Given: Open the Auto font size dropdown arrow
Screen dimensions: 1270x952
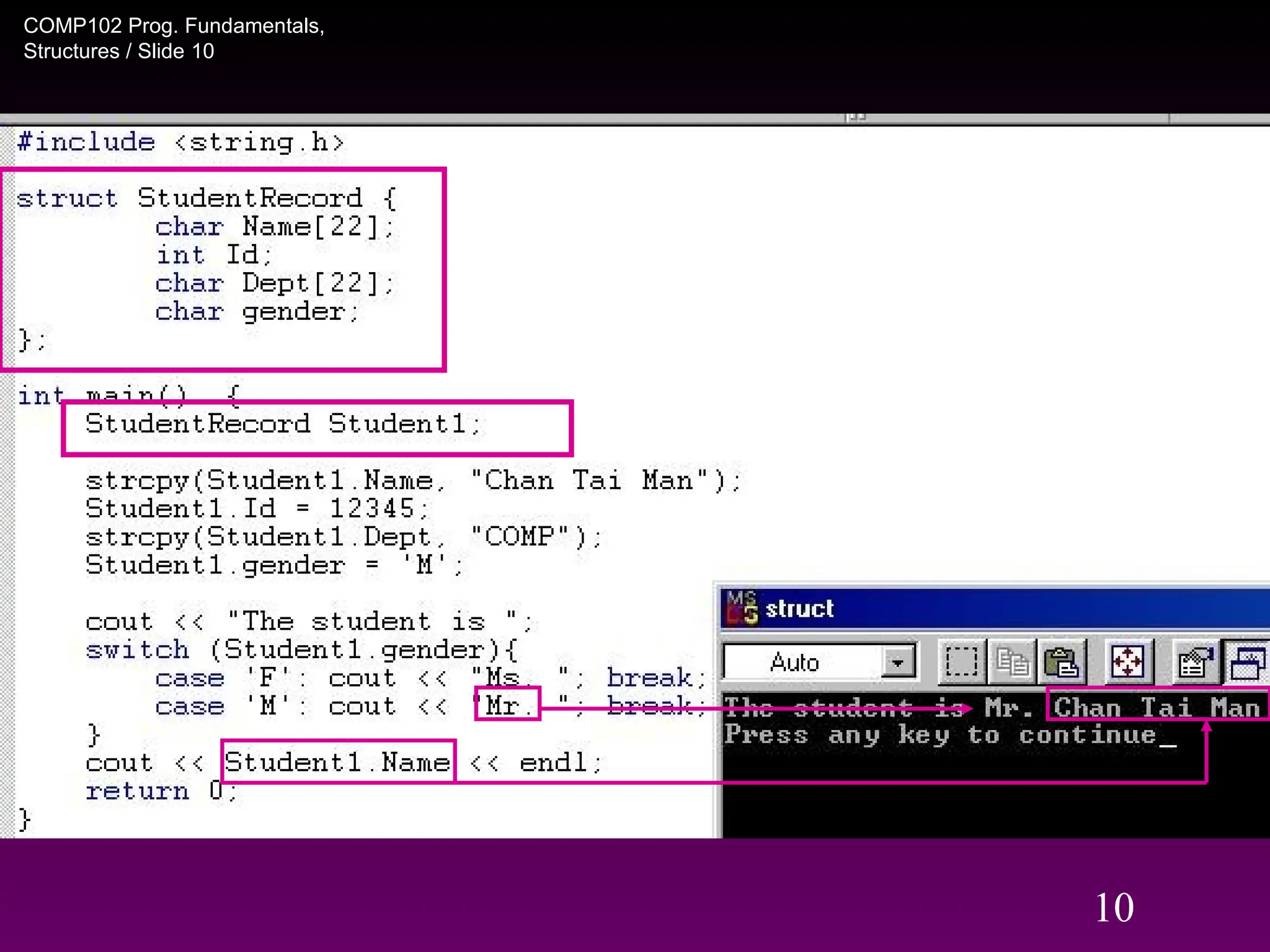Looking at the screenshot, I should (897, 663).
